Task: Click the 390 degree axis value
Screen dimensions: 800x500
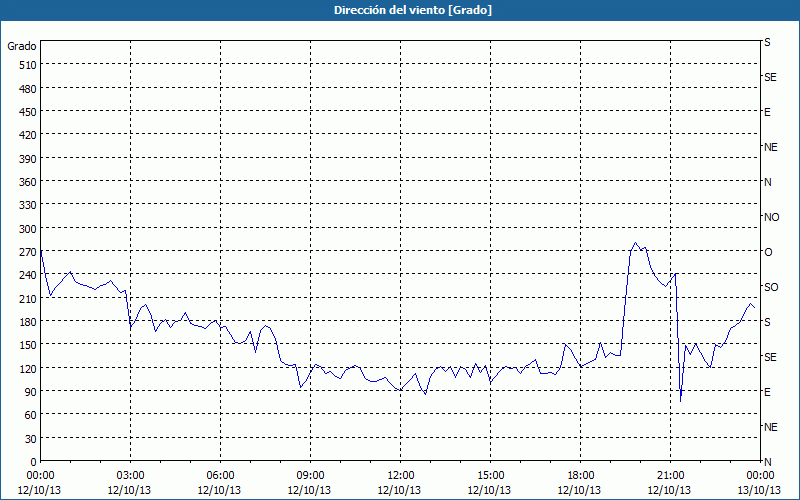Action: (28, 159)
